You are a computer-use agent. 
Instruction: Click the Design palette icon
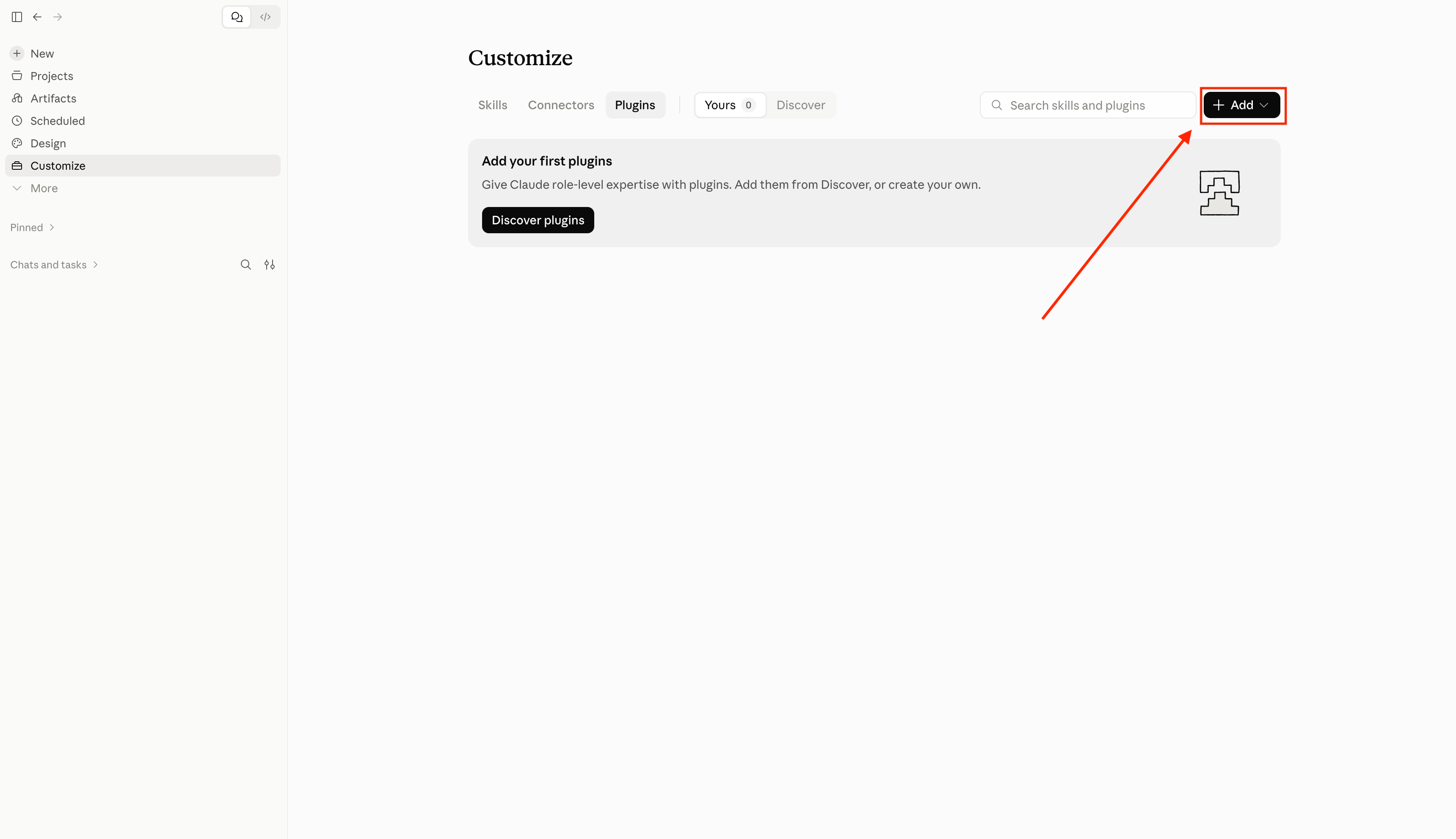(x=17, y=144)
